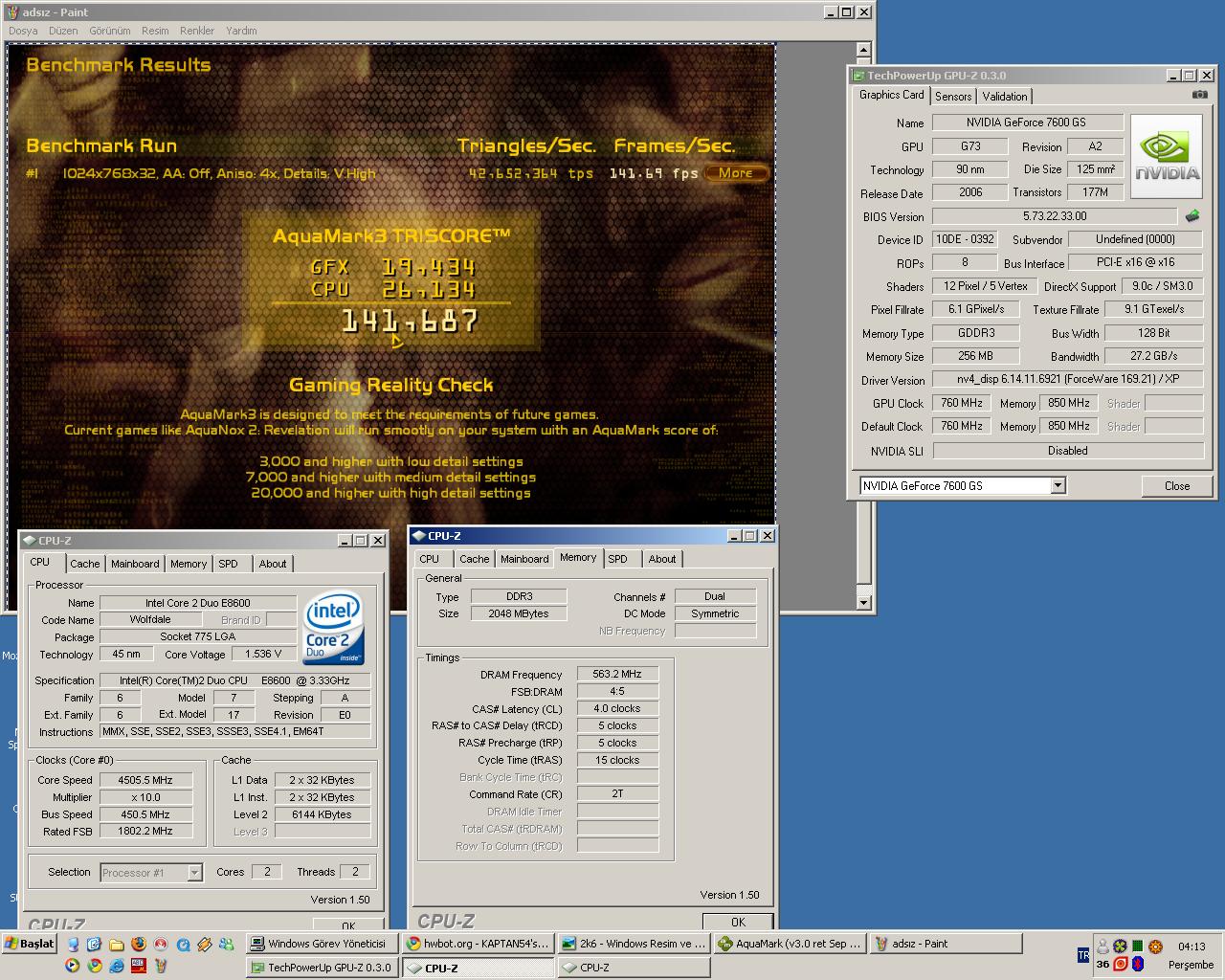Click the Core Speed 4505.5 MHz field
1225x980 pixels.
[145, 780]
